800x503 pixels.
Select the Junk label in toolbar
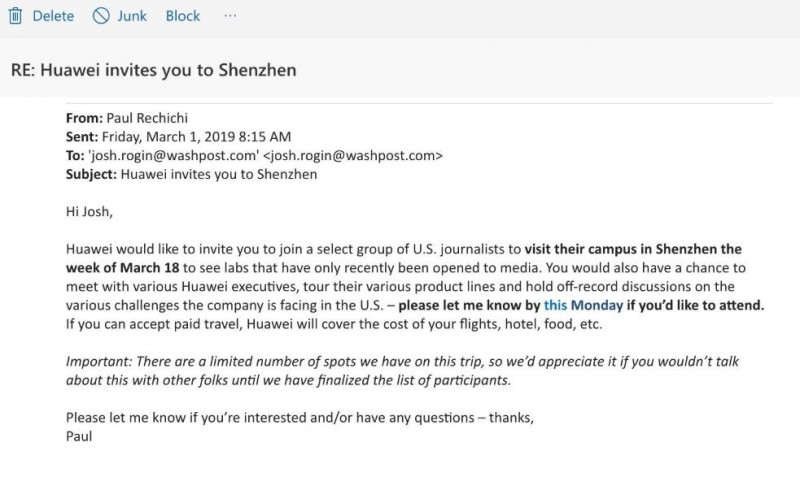(132, 16)
